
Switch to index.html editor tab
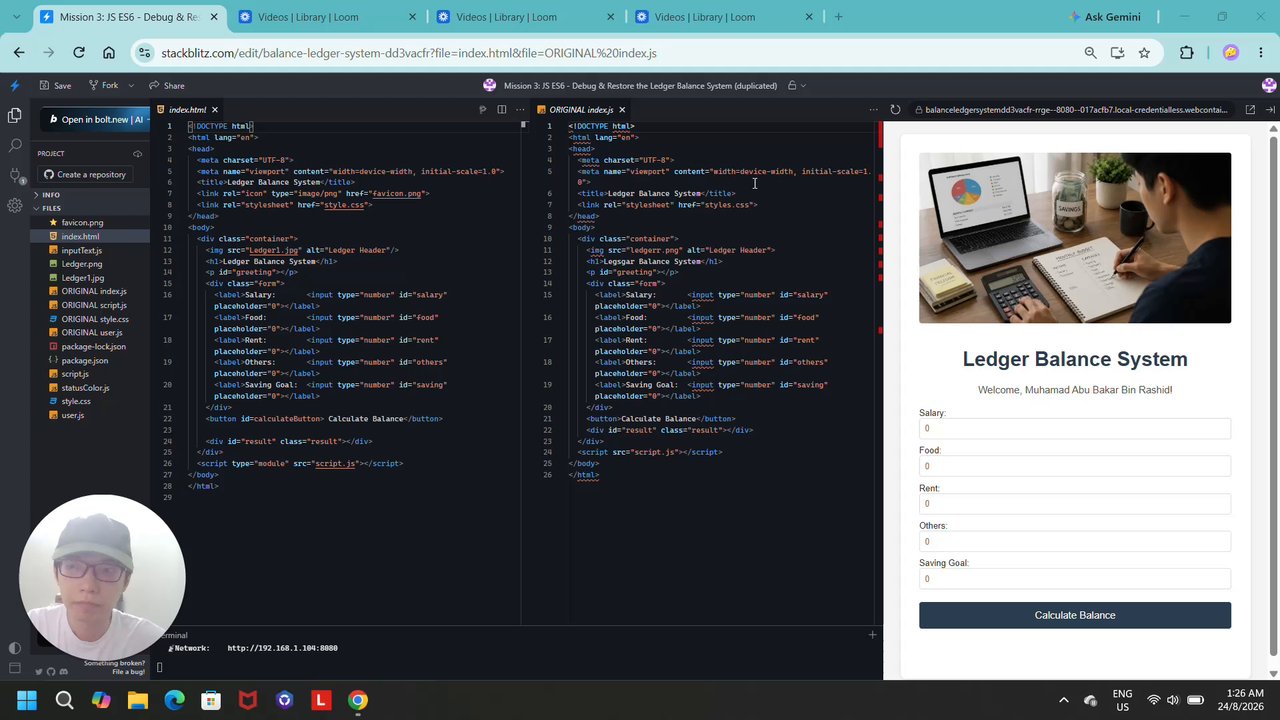[187, 110]
